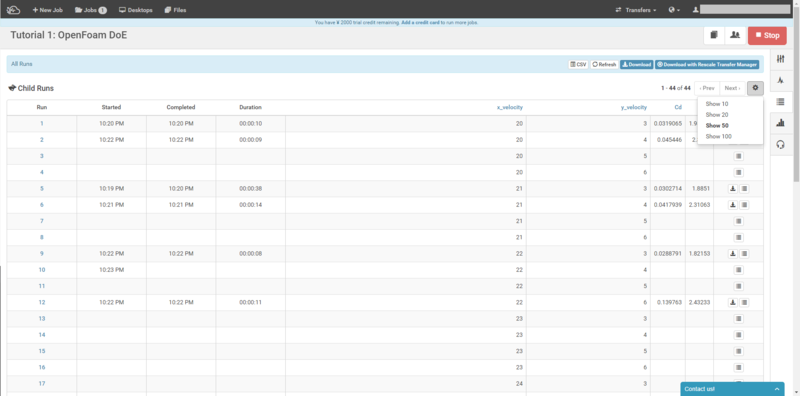This screenshot has width=800, height=396.
Task: Toggle the page size gear dropdown
Action: pos(755,88)
